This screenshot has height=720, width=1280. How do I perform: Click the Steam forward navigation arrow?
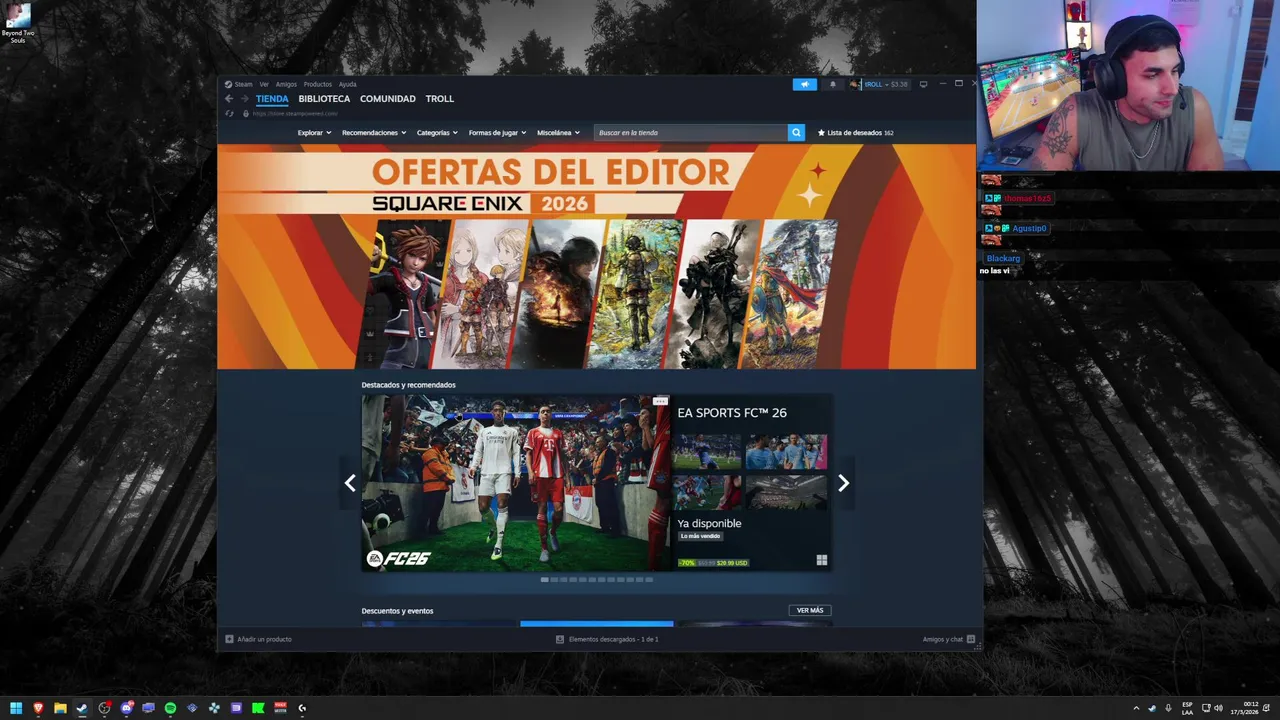tap(244, 99)
